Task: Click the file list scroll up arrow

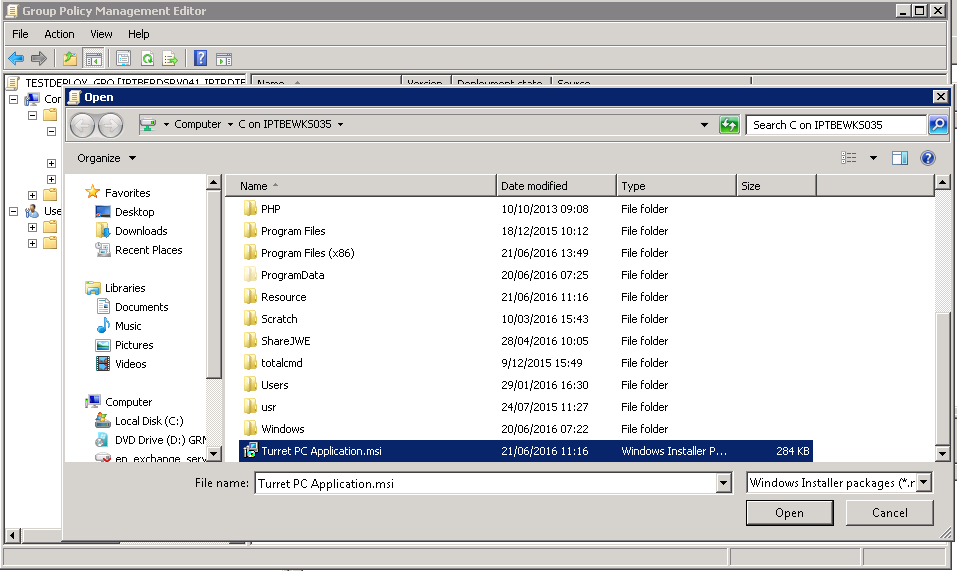Action: [x=942, y=182]
